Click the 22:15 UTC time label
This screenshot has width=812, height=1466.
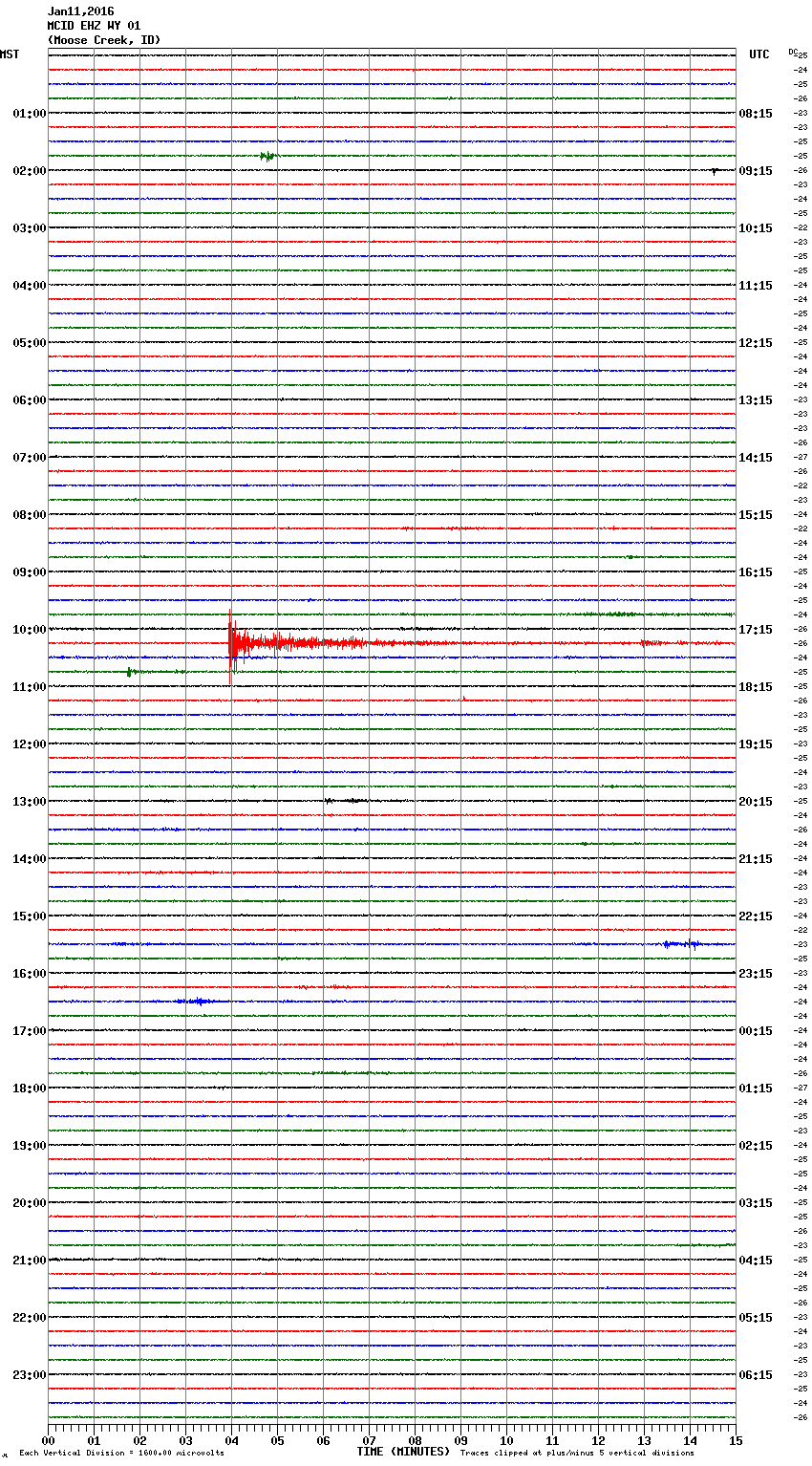(756, 916)
